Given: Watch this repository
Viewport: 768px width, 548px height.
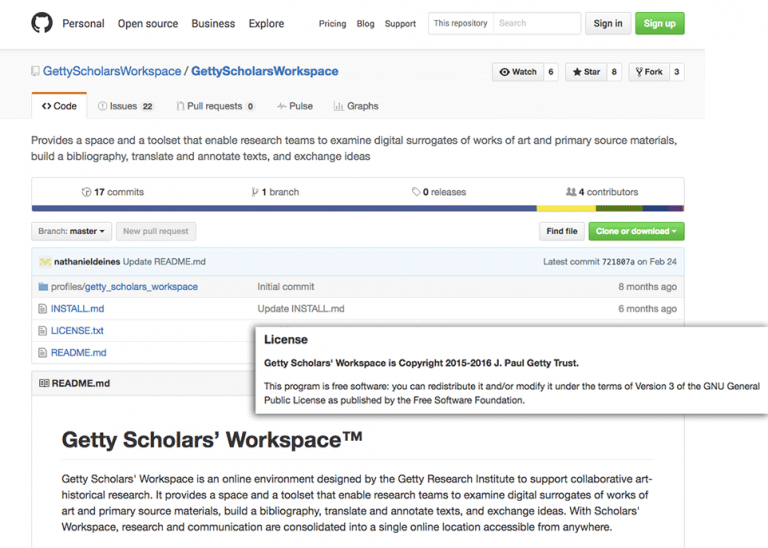Looking at the screenshot, I should click(518, 72).
